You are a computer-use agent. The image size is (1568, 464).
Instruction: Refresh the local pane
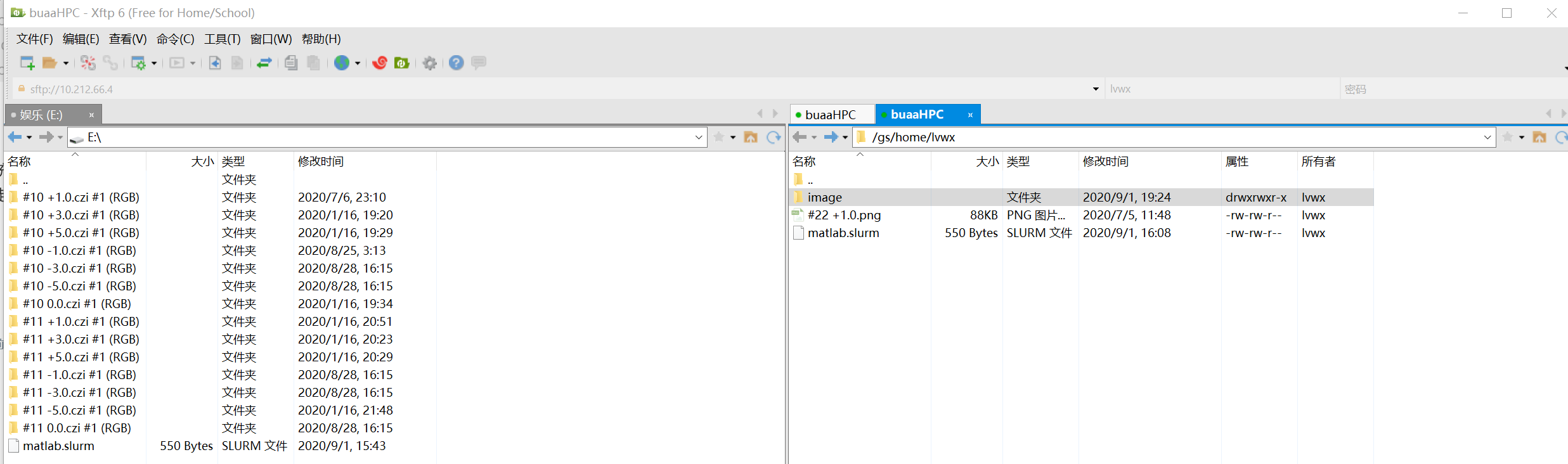click(x=774, y=137)
